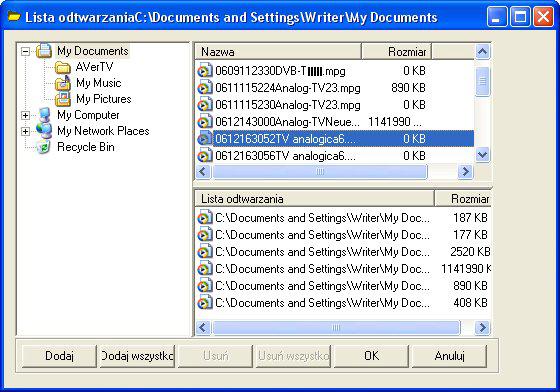Select the My Pictures folder label
The width and height of the screenshot is (560, 392).
pyautogui.click(x=104, y=99)
